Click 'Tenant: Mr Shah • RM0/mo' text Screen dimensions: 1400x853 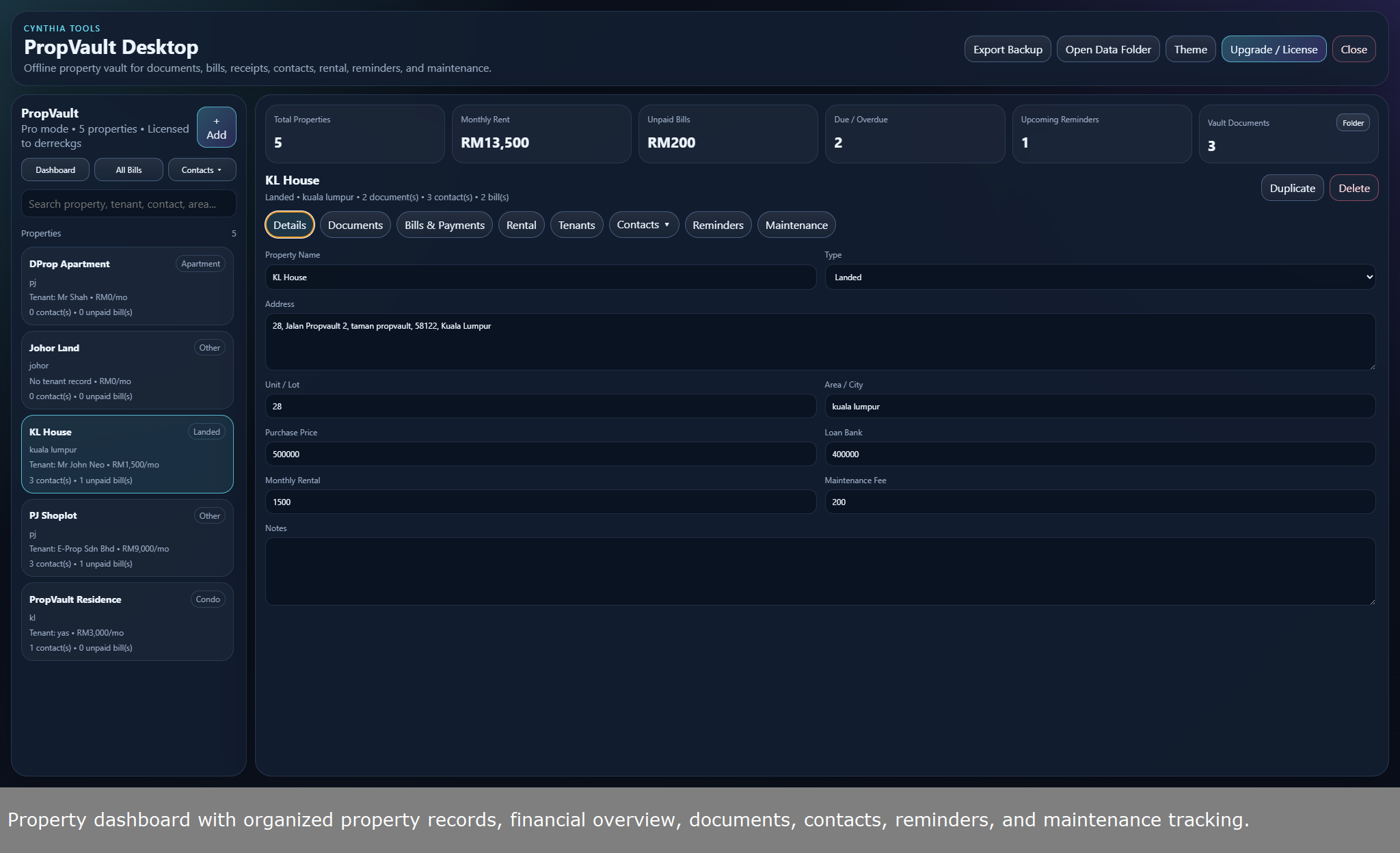coord(78,297)
